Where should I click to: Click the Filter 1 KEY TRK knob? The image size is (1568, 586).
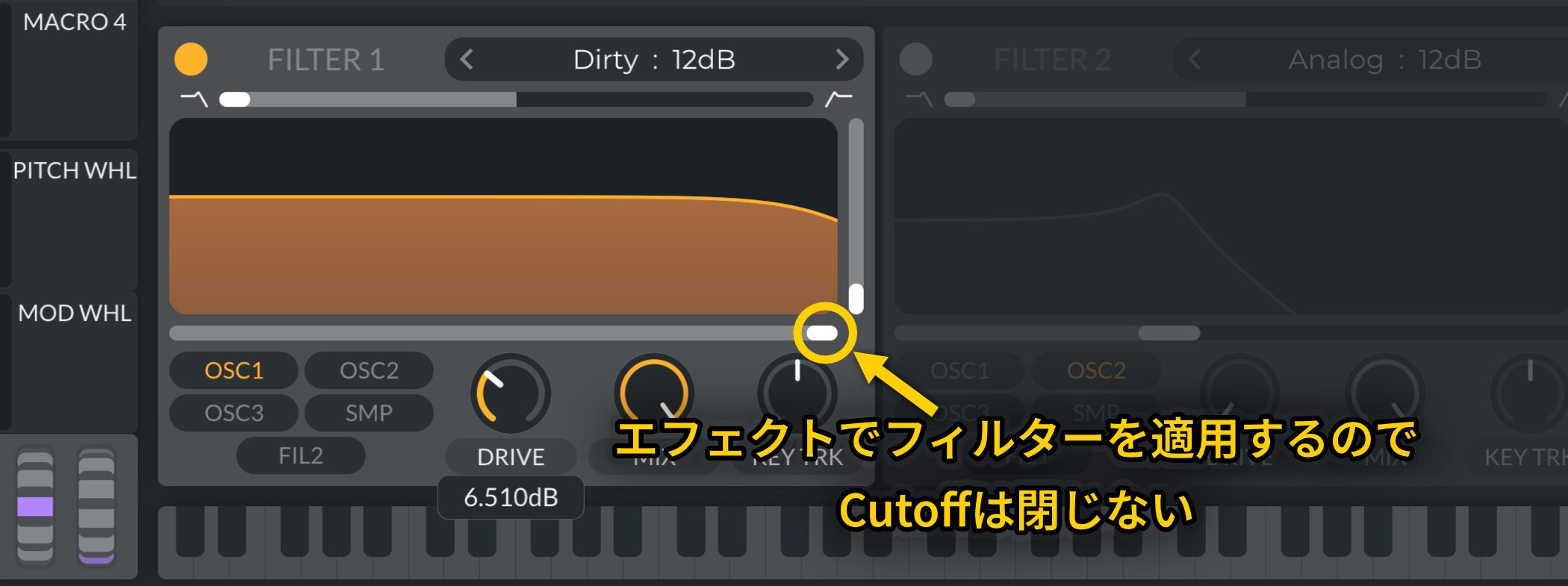pyautogui.click(x=797, y=393)
